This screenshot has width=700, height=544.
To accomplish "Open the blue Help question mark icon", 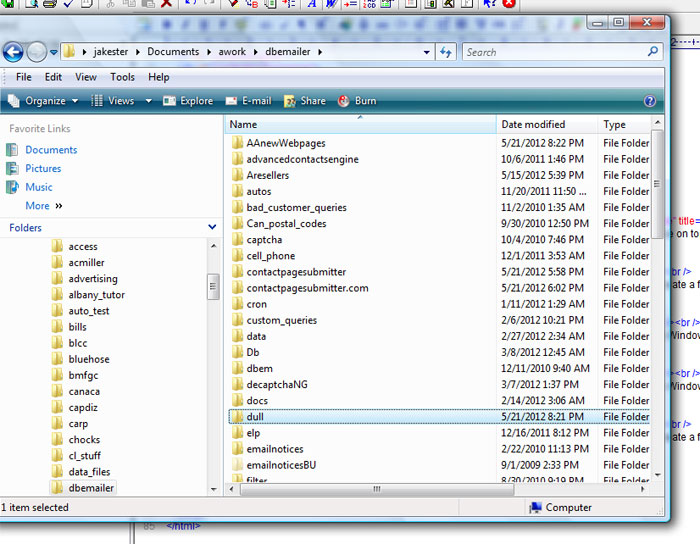I will pos(650,101).
